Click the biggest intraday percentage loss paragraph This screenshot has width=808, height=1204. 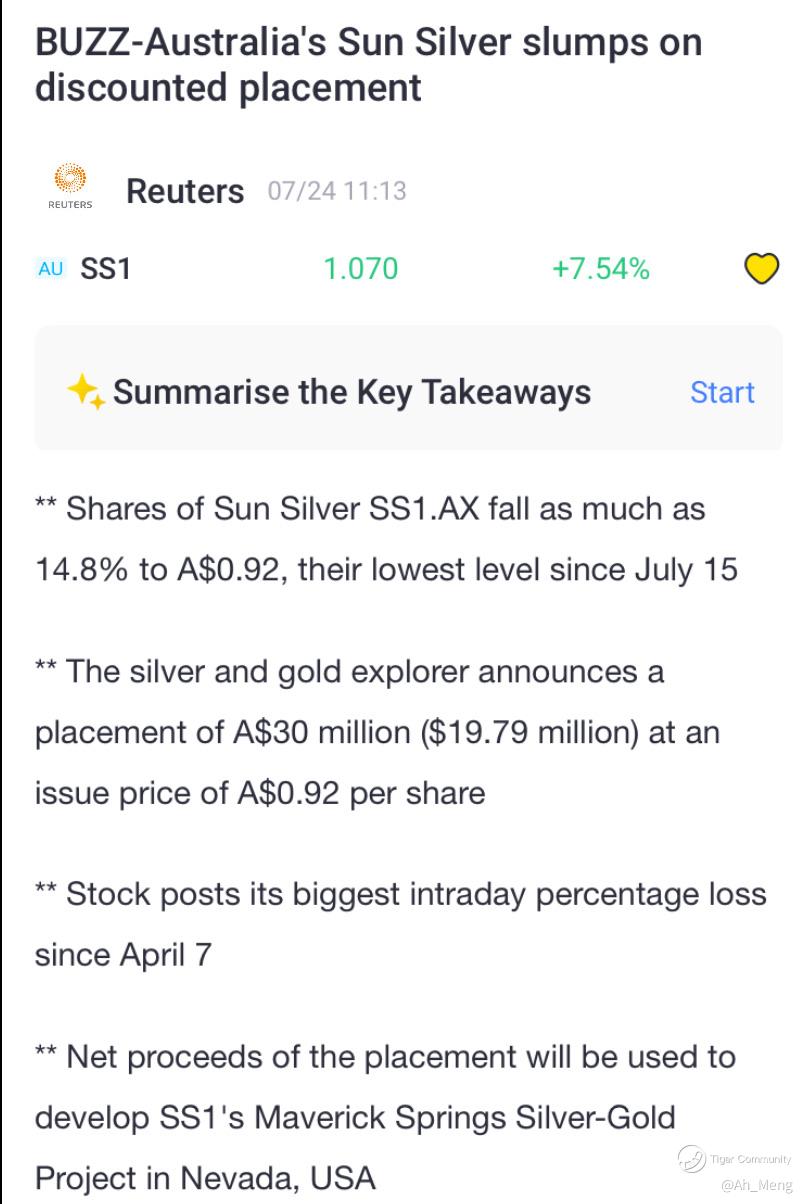pos(400,924)
